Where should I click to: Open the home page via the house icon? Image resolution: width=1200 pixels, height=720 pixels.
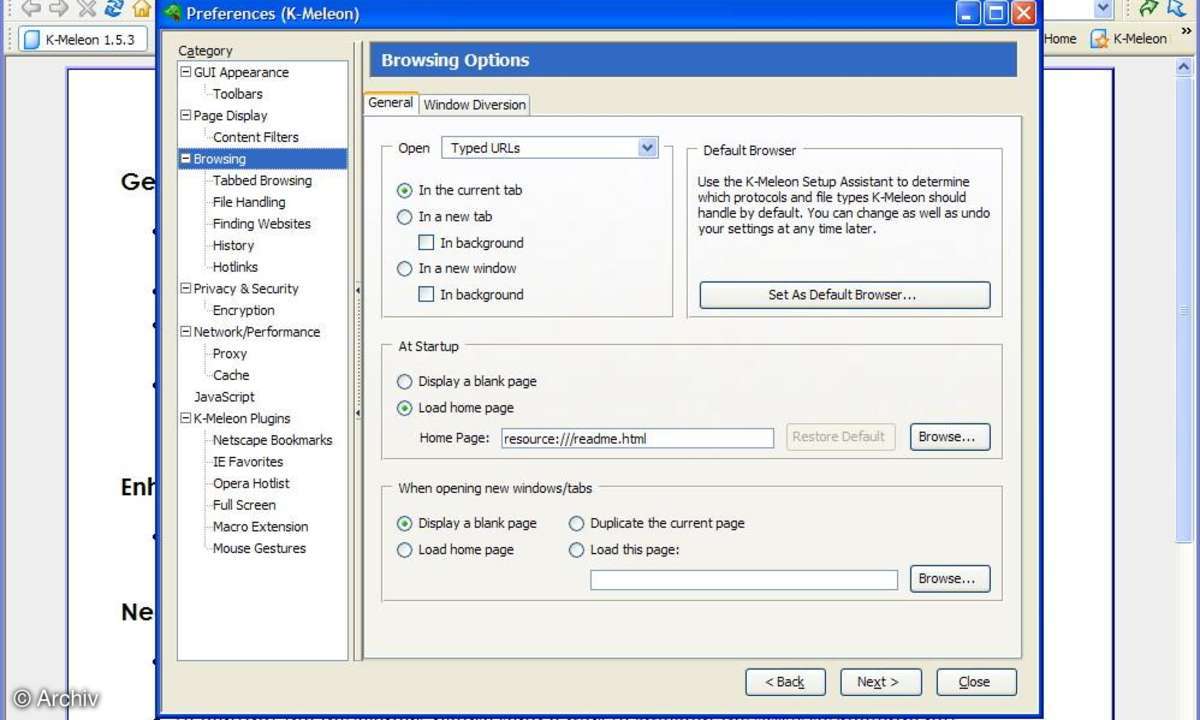point(142,9)
